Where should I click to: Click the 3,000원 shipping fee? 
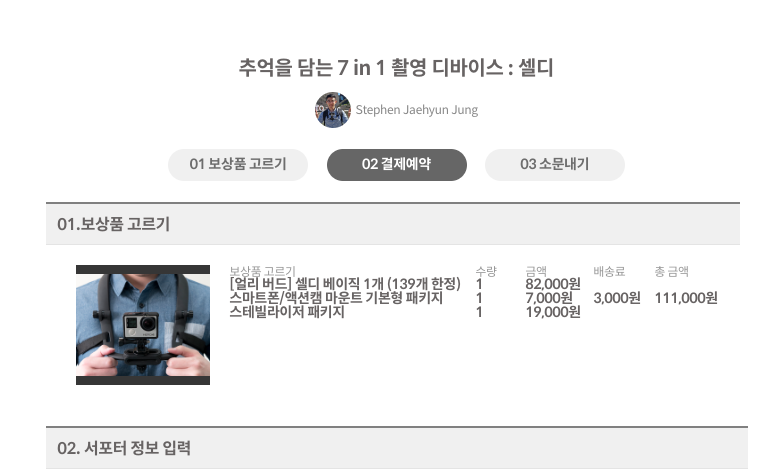[617, 298]
